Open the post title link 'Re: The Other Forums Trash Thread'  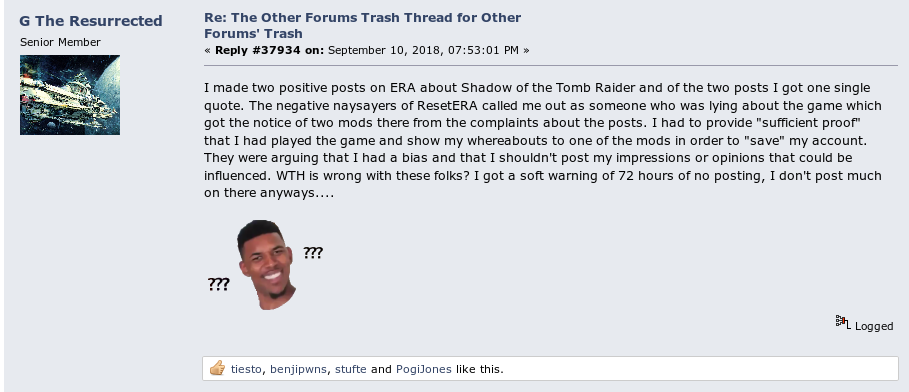pyautogui.click(x=362, y=26)
